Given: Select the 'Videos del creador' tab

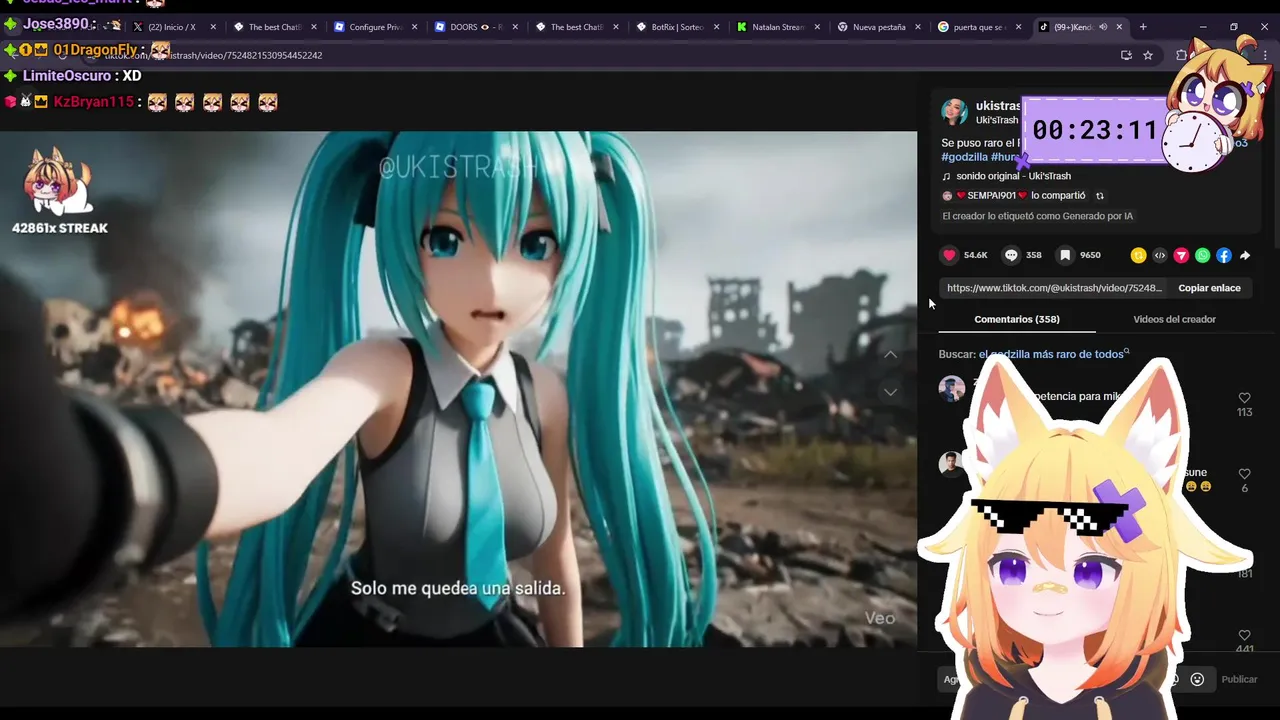Looking at the screenshot, I should click(1174, 319).
